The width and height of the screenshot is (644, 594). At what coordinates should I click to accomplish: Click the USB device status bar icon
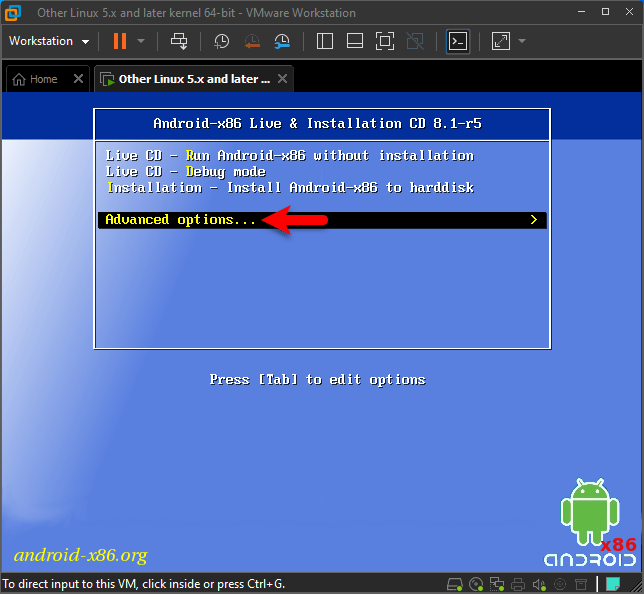coord(581,584)
